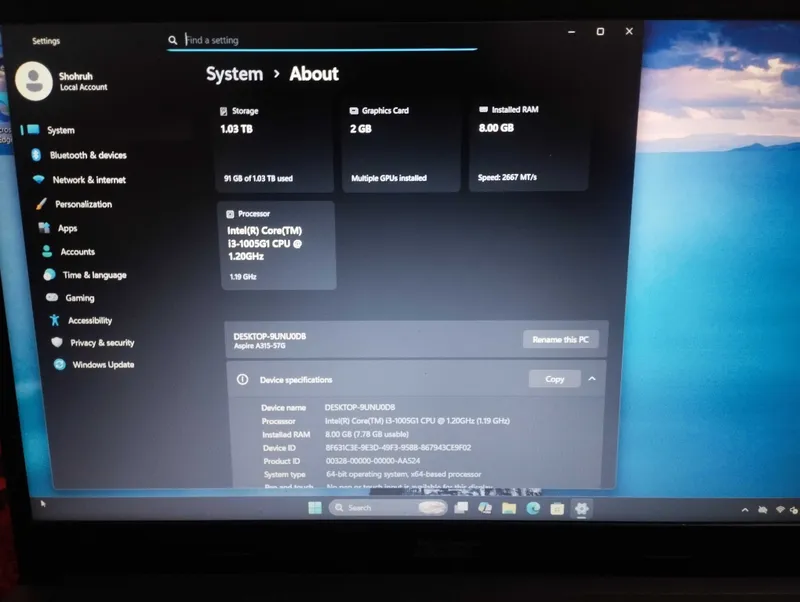The width and height of the screenshot is (800, 602).
Task: Click the System monitor icon in sidebar
Action: (33, 129)
